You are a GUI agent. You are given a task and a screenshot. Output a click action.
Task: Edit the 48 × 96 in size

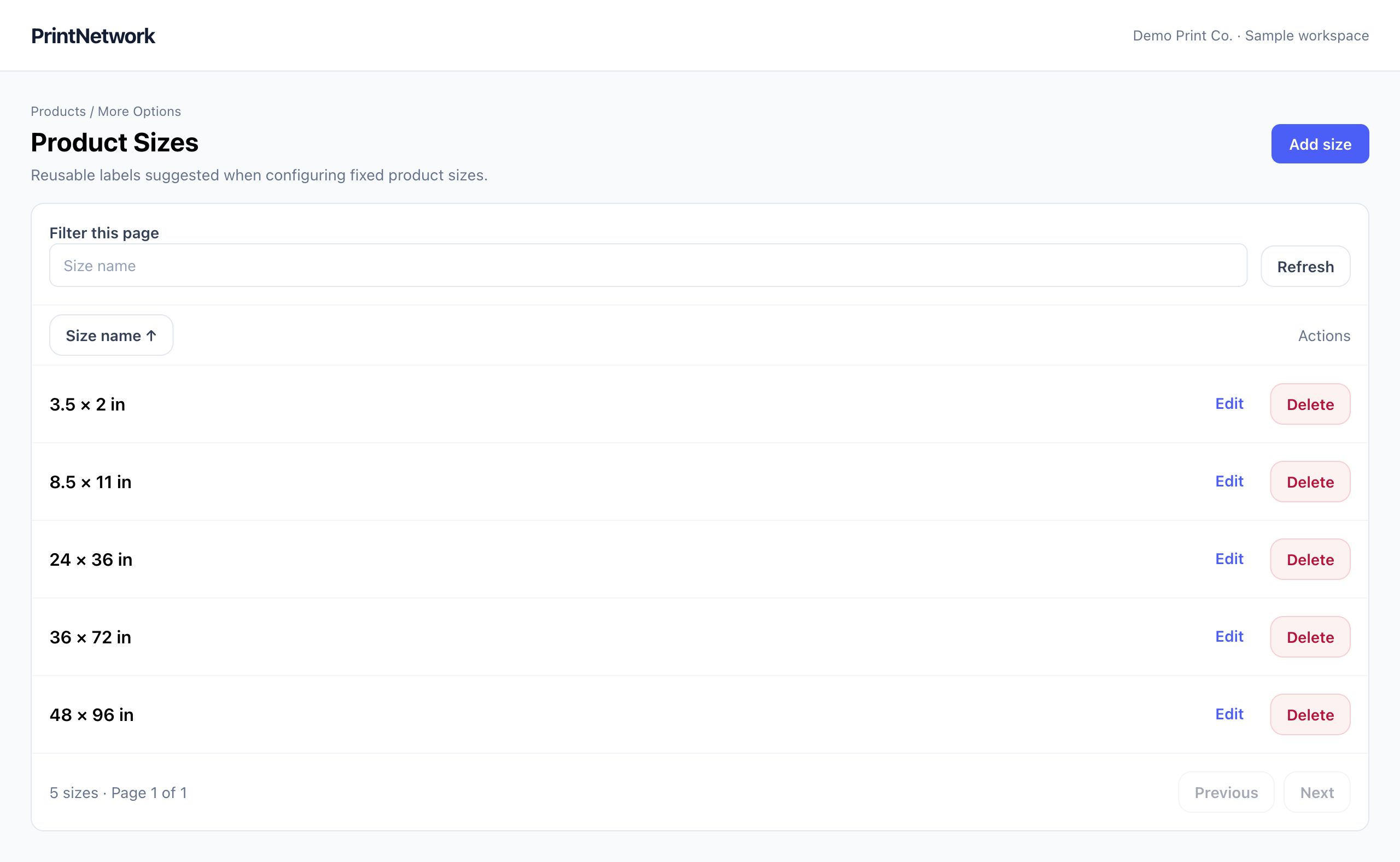coord(1229,714)
